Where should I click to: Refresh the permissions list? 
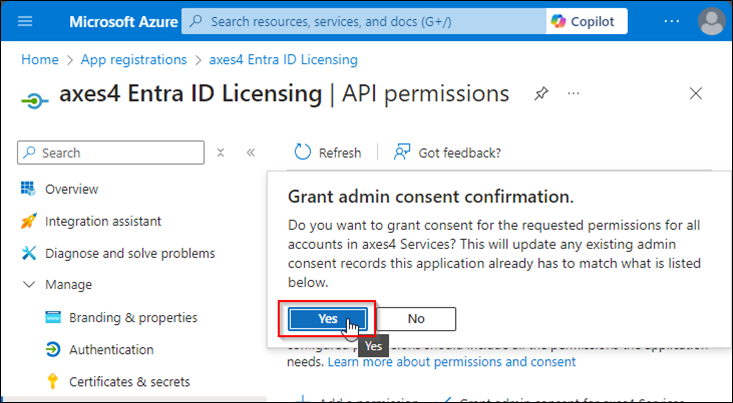pos(328,153)
